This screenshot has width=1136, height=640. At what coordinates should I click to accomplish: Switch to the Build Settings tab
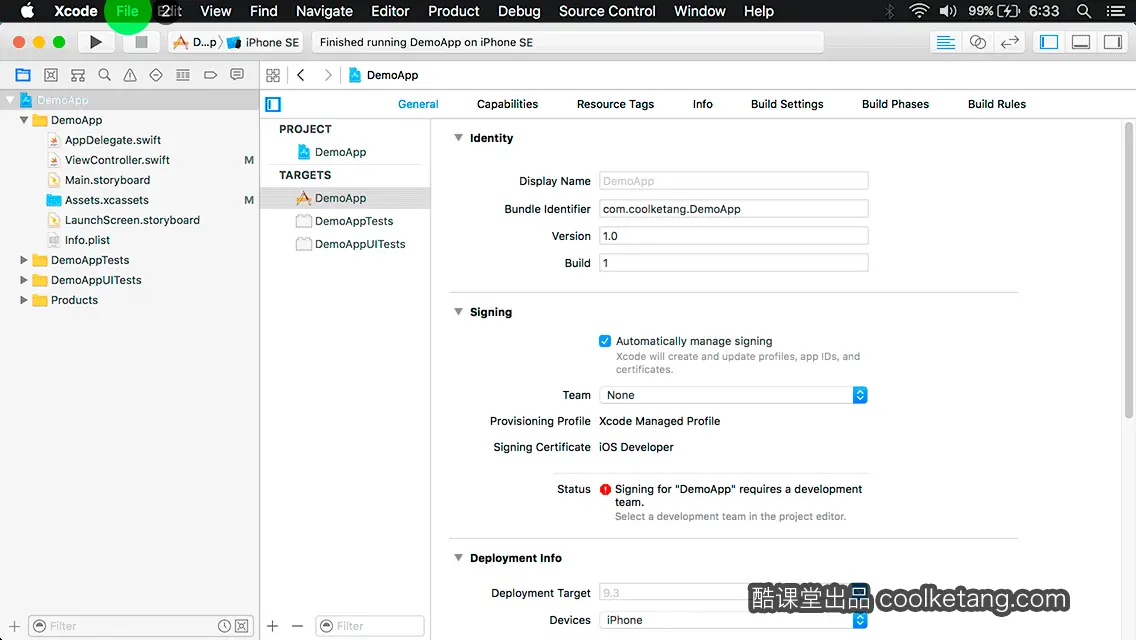point(787,104)
